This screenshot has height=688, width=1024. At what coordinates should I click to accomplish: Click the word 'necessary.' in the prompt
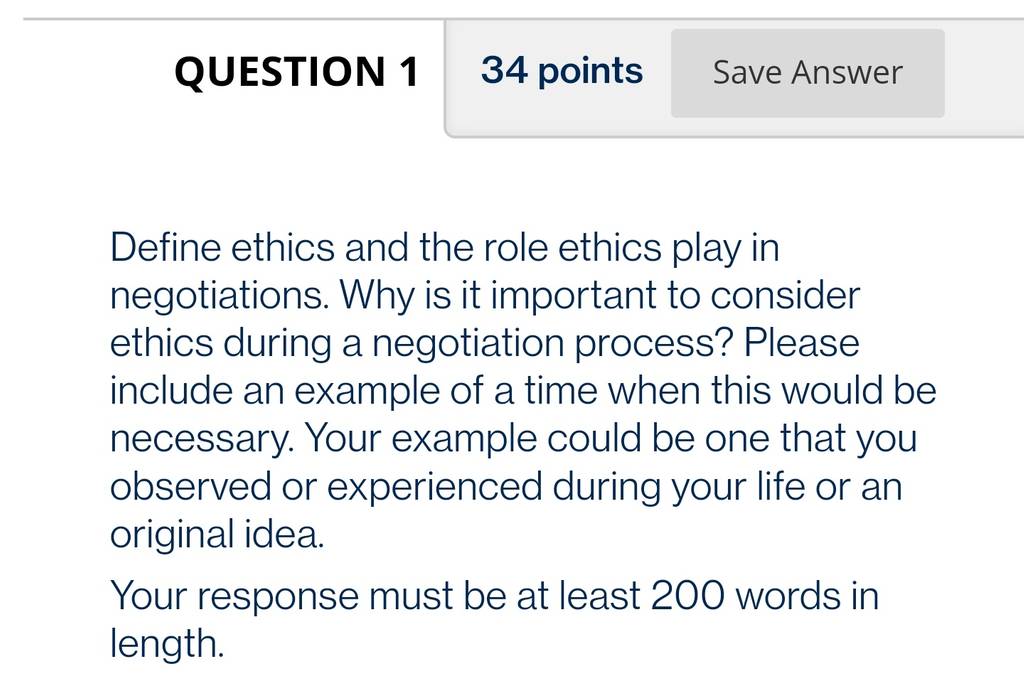(x=201, y=438)
